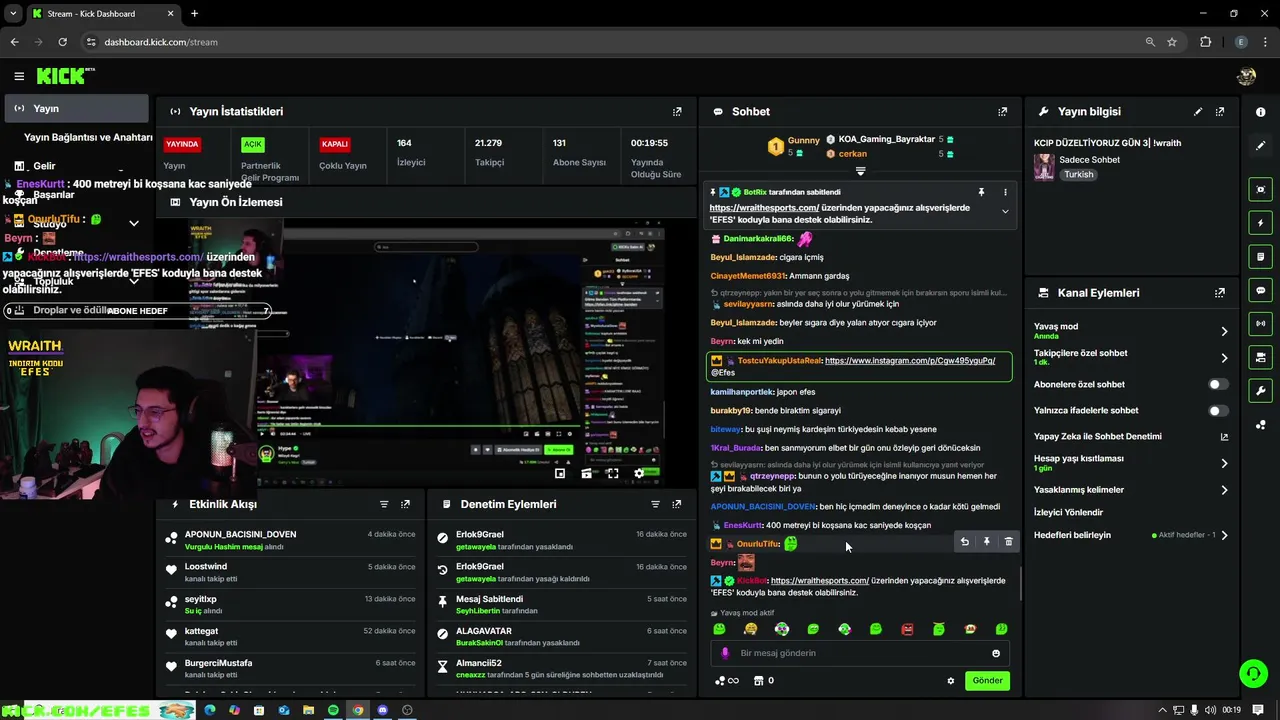Expand Hesap yaşı kısıtlaması options
The height and width of the screenshot is (720, 1280).
[1224, 463]
